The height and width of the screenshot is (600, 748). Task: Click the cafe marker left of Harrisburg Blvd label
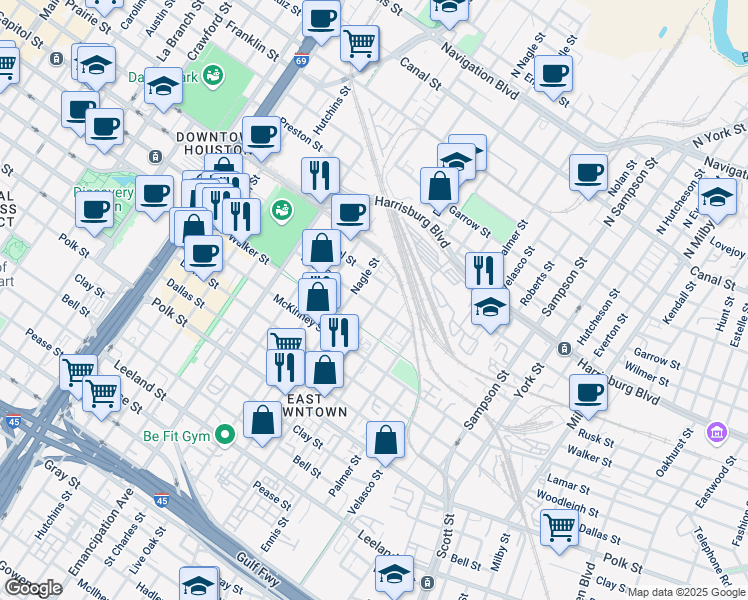(351, 216)
